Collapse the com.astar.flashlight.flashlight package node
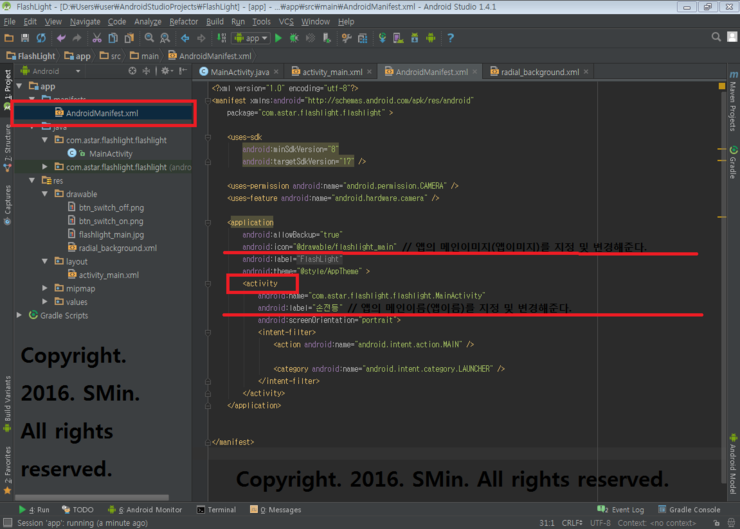 pos(45,140)
